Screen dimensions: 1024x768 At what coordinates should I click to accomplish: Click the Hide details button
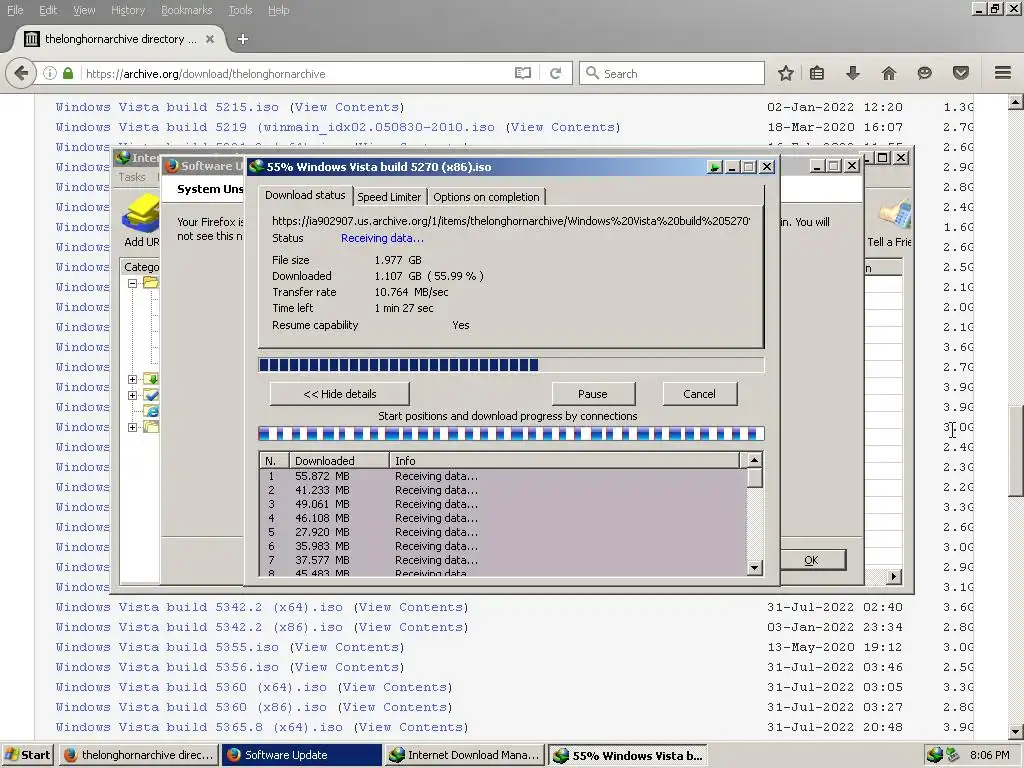340,394
